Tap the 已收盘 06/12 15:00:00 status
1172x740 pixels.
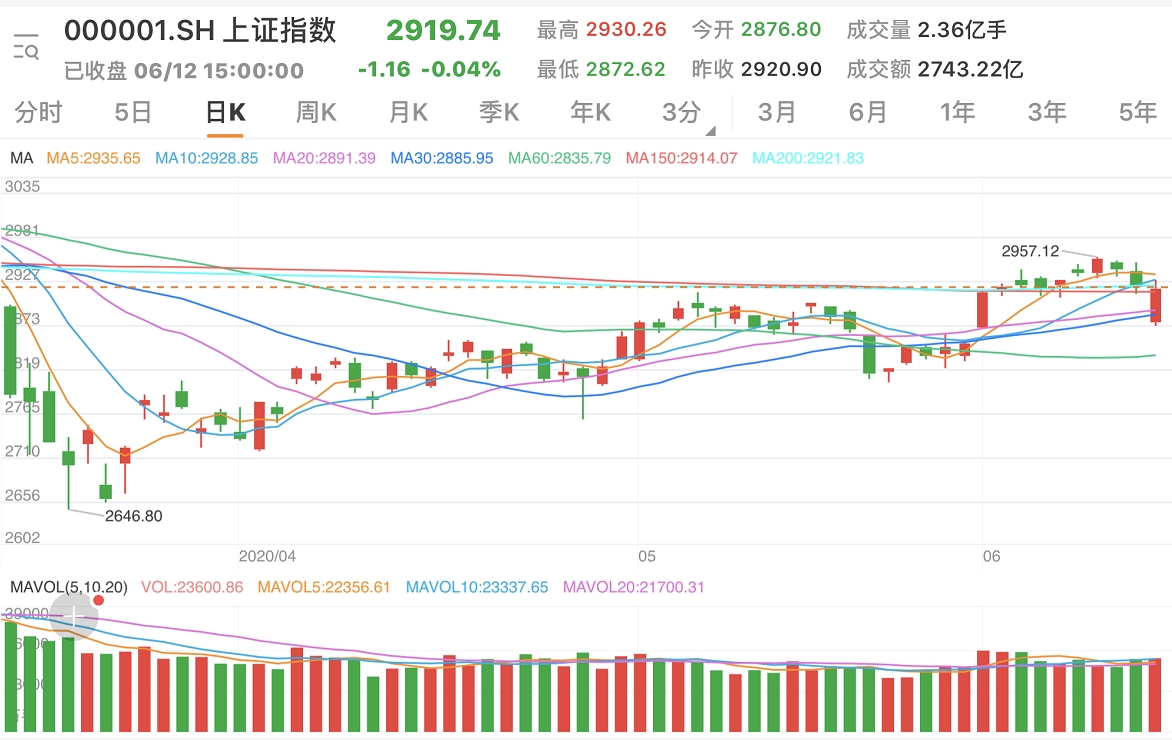point(184,71)
